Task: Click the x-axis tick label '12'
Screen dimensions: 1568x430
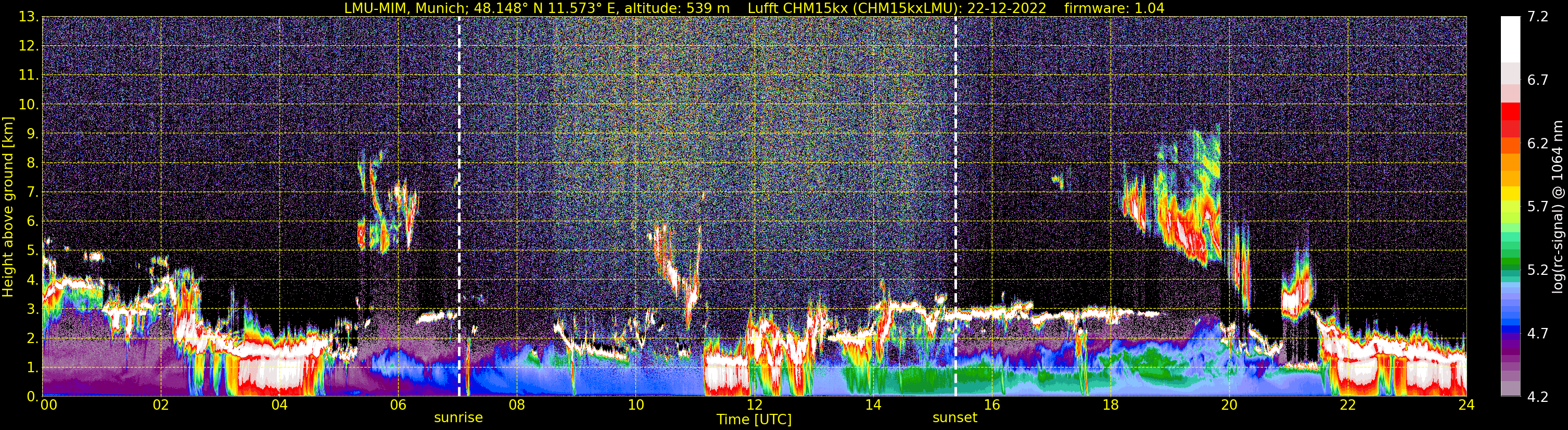Action: (x=754, y=405)
